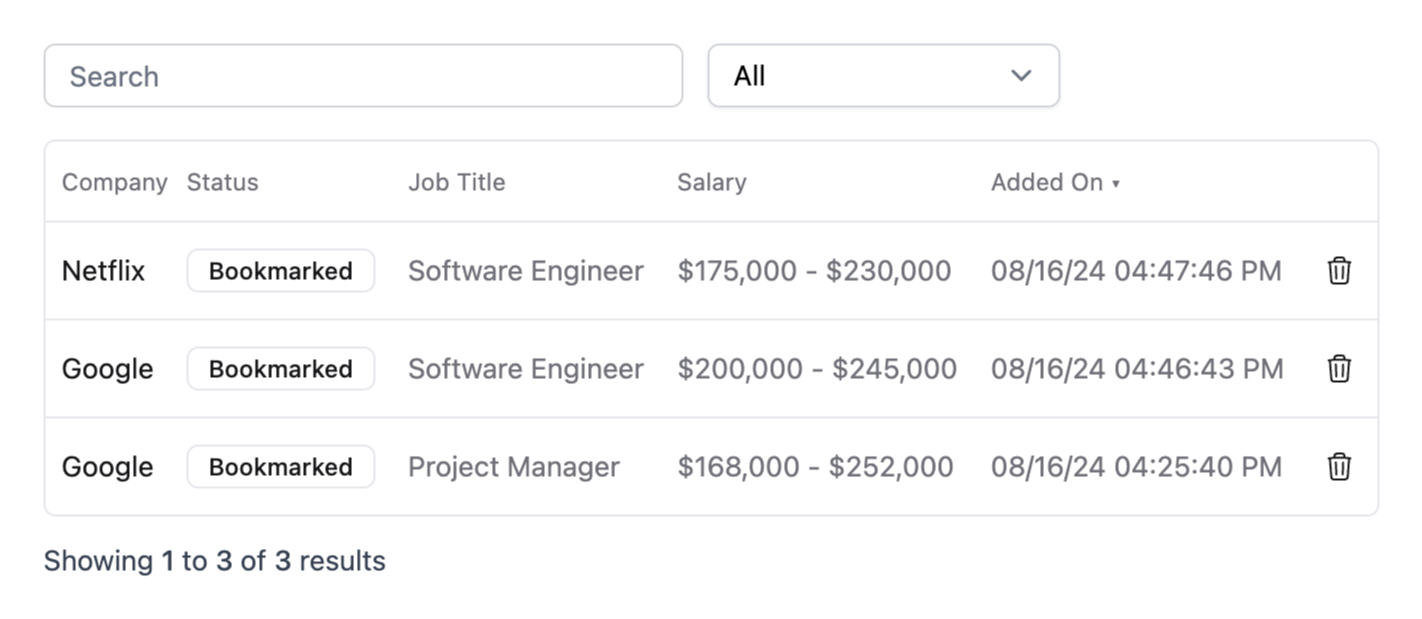Sort the table by Status column
Viewport: 1422px width, 619px height.
coord(222,183)
